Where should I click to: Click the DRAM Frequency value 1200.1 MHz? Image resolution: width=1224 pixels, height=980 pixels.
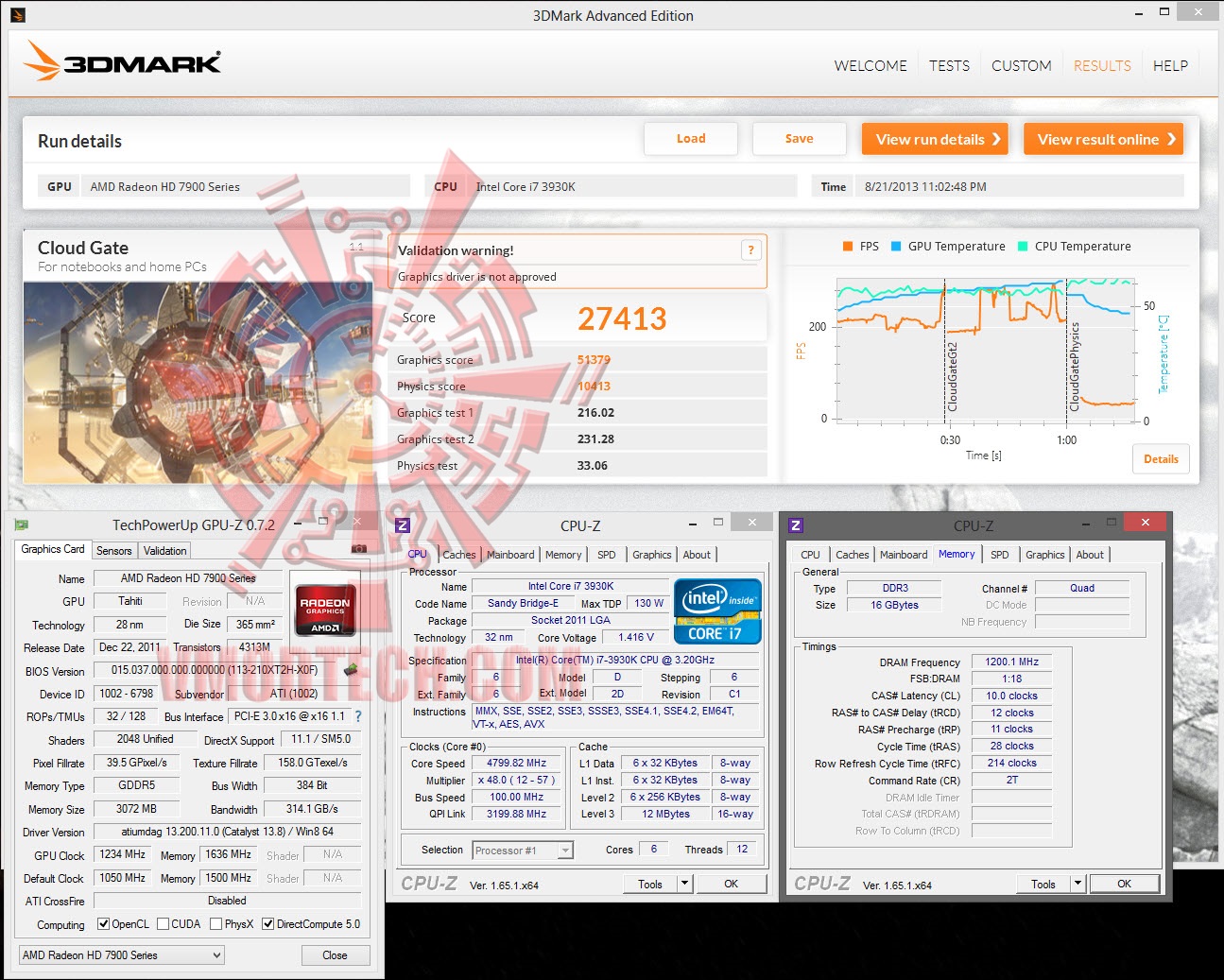click(x=1011, y=662)
